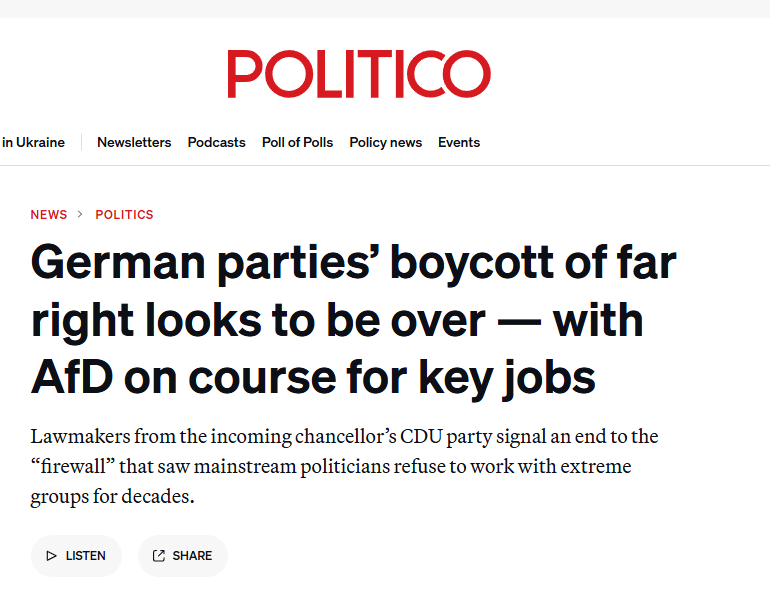Open the Events nav link

[x=459, y=143]
